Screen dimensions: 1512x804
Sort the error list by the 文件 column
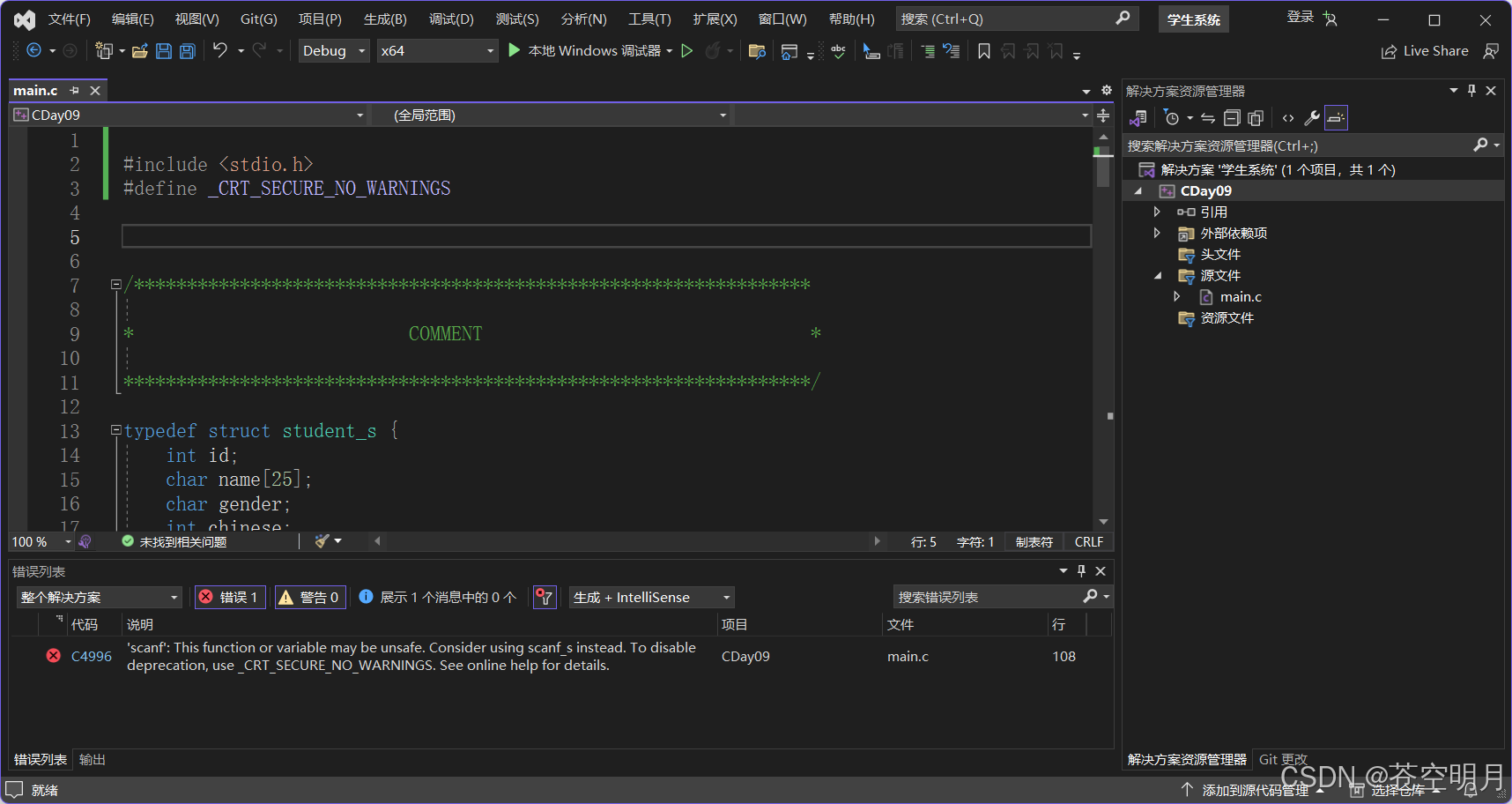coord(901,624)
